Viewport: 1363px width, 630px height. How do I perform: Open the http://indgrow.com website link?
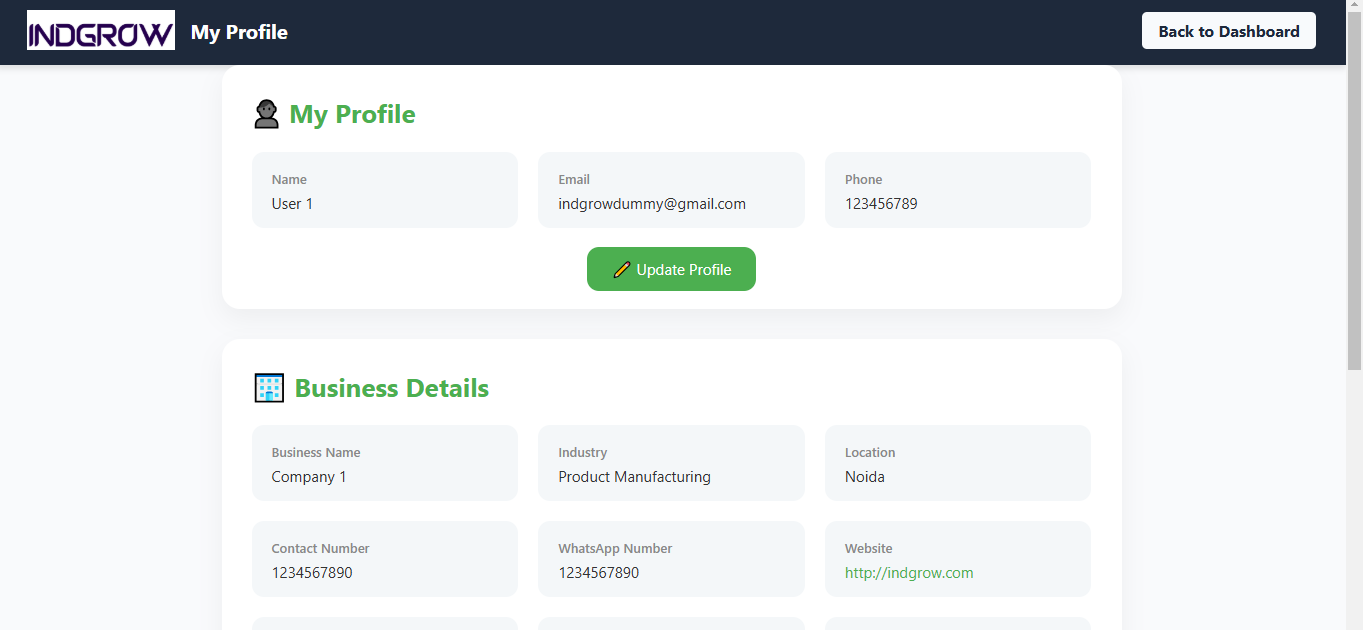pos(908,573)
